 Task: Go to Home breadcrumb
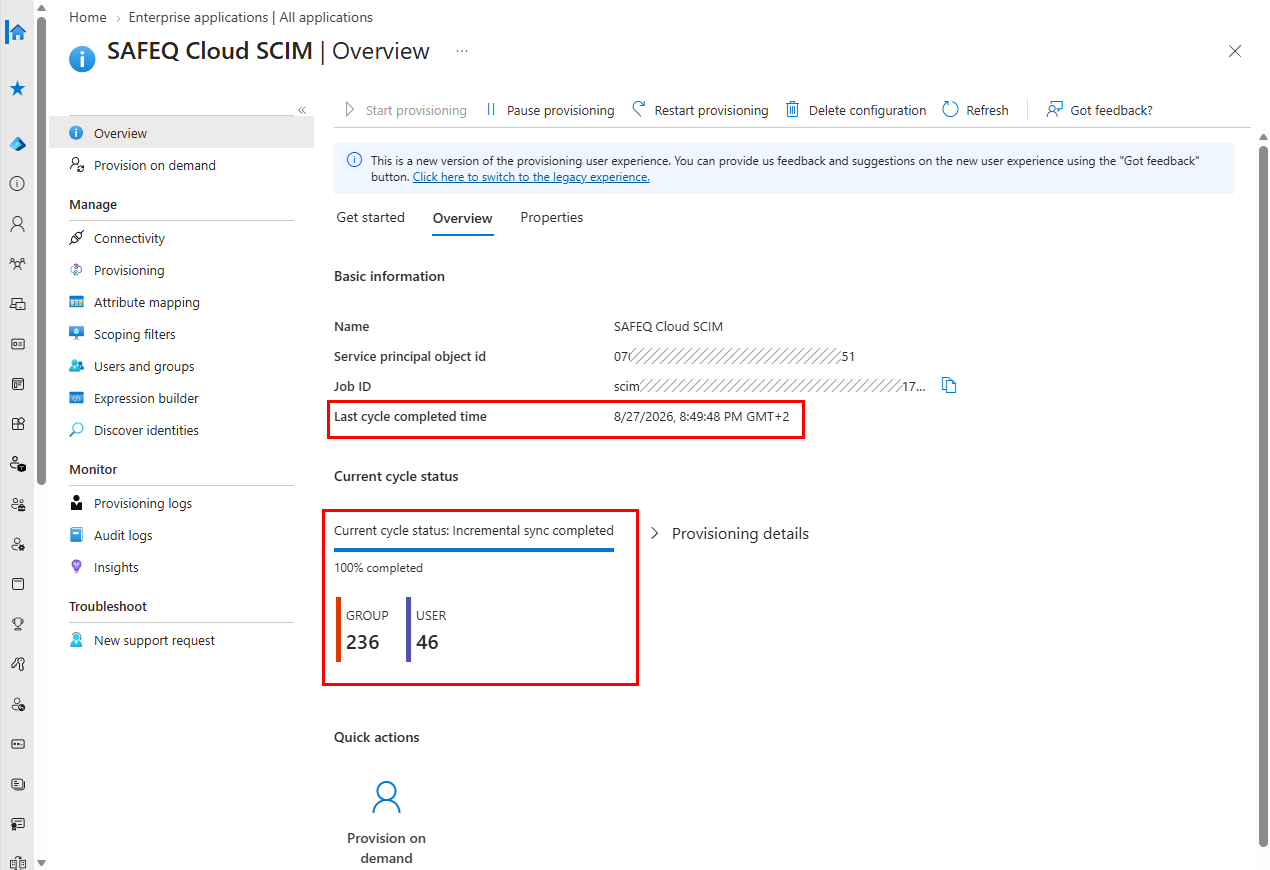(x=88, y=17)
